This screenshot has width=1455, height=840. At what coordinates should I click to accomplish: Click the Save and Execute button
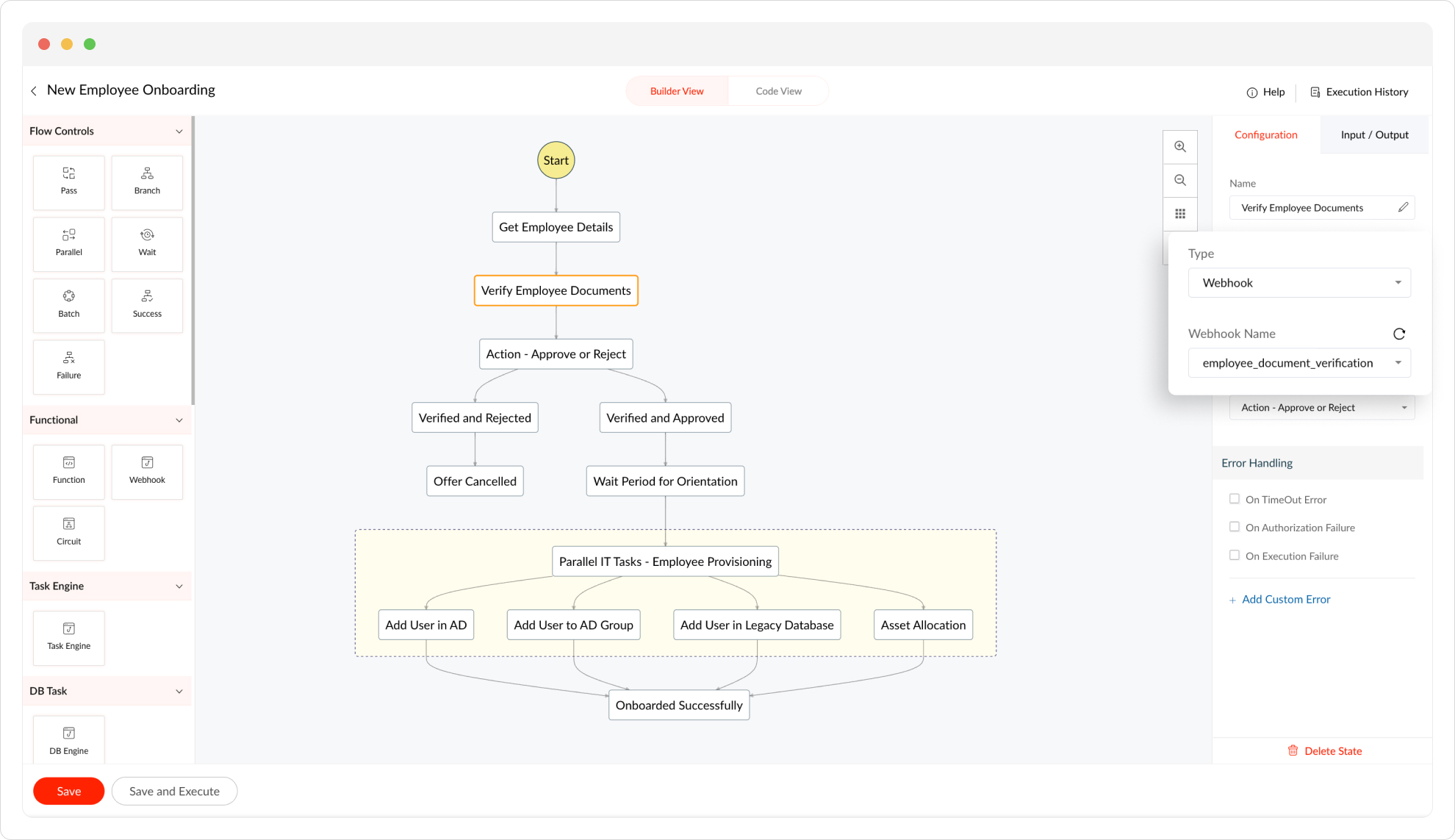174,791
